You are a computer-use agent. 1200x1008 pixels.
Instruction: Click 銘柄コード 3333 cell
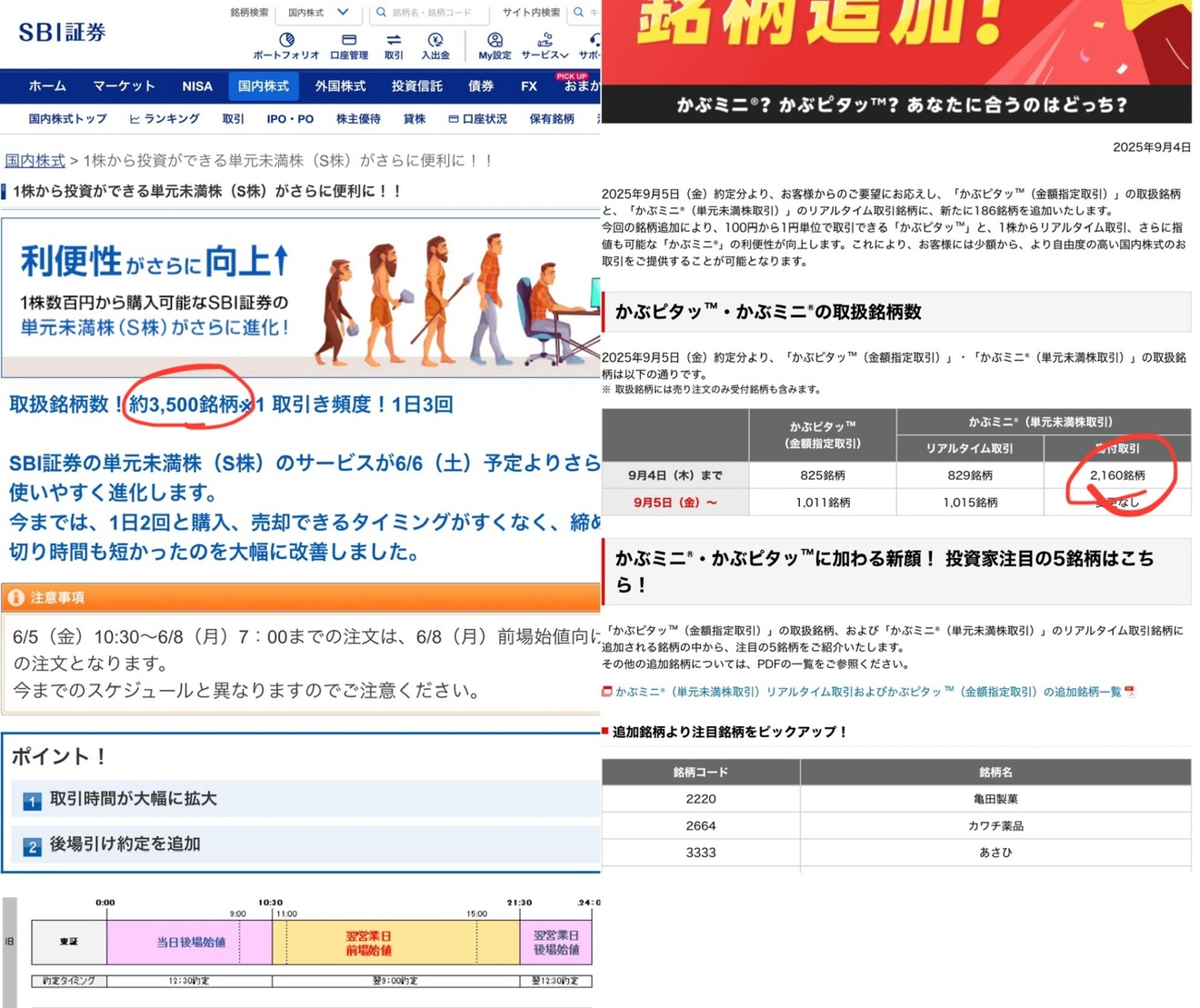pyautogui.click(x=701, y=853)
